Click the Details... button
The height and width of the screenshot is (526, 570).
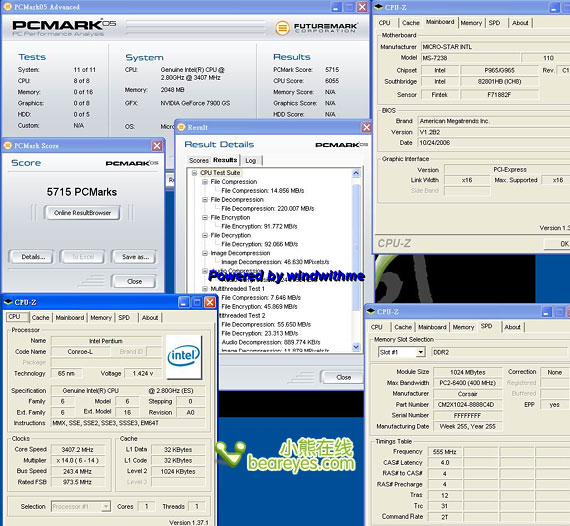click(x=31, y=257)
